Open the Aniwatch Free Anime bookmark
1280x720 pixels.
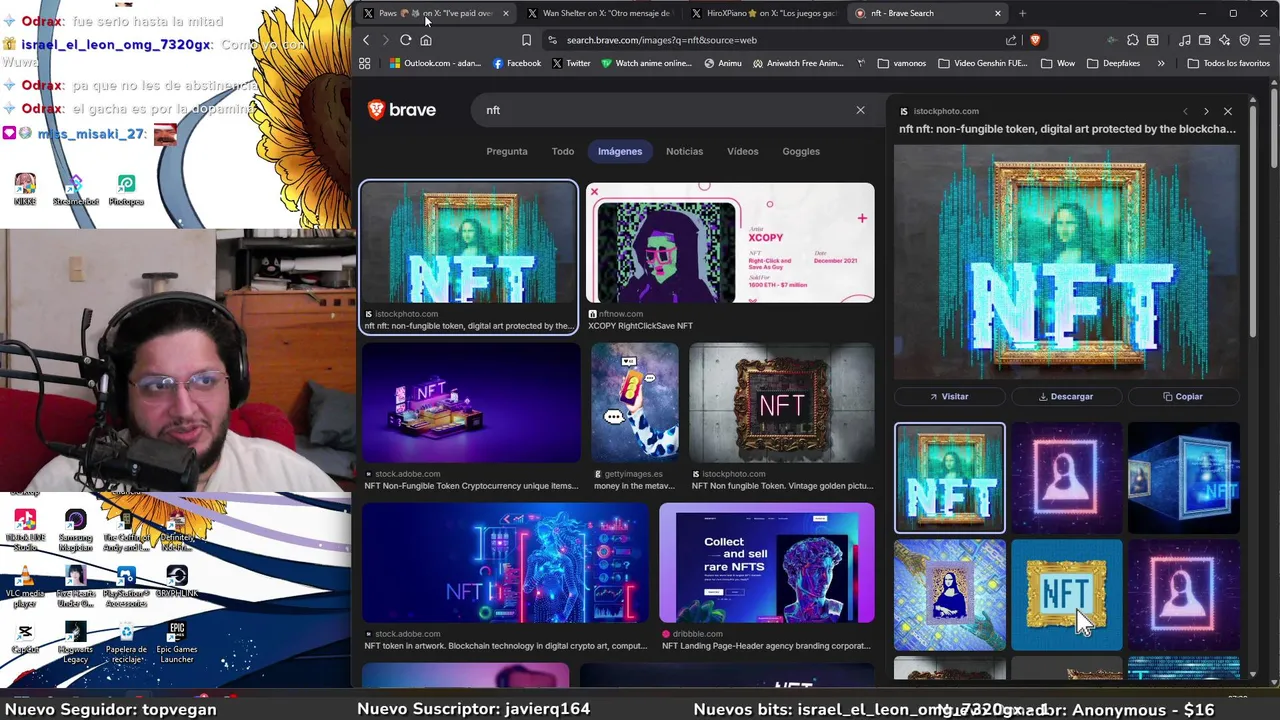click(799, 63)
